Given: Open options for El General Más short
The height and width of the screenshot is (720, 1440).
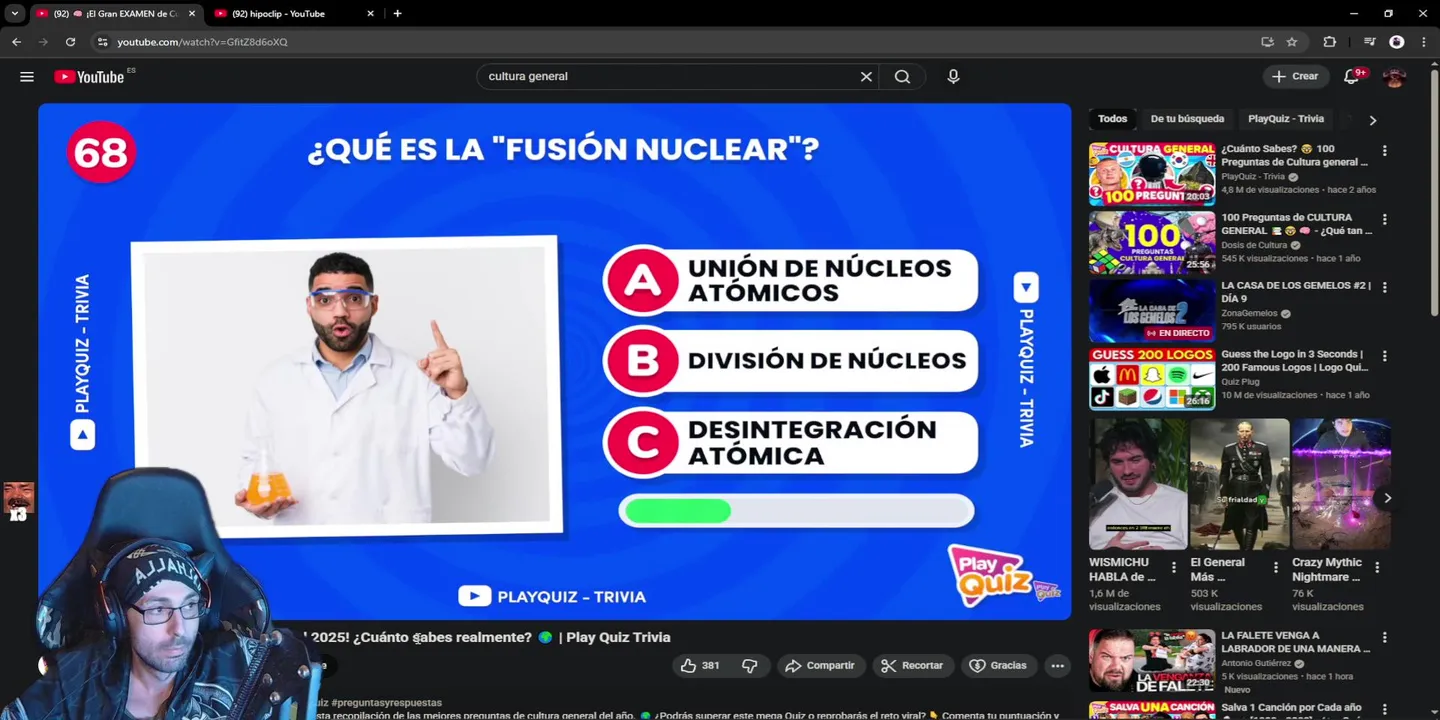Looking at the screenshot, I should [x=1275, y=567].
